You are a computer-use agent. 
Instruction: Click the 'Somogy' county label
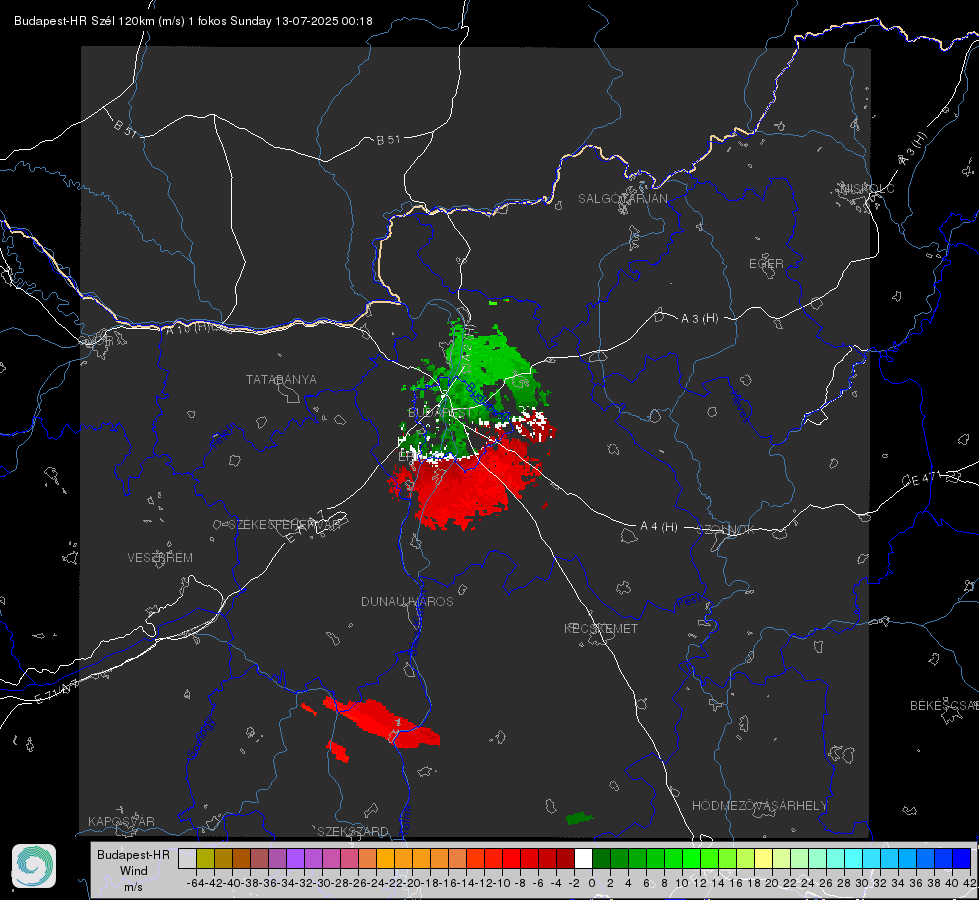200,738
